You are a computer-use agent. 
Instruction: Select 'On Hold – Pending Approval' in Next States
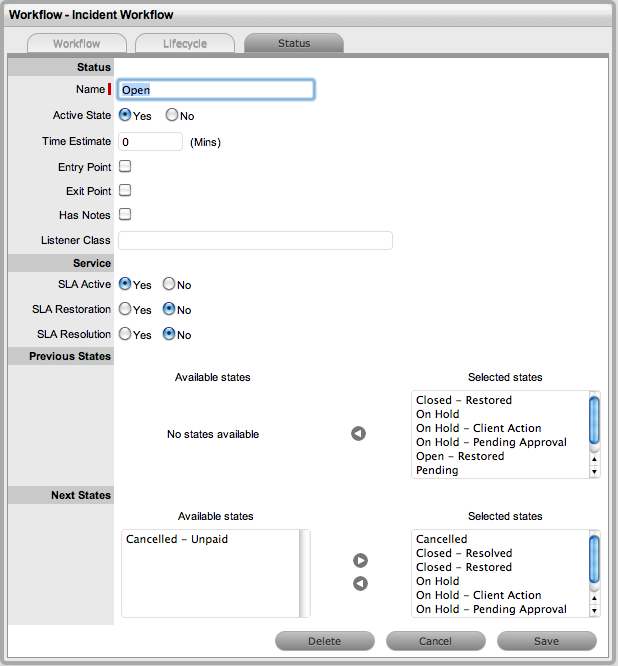(x=491, y=609)
